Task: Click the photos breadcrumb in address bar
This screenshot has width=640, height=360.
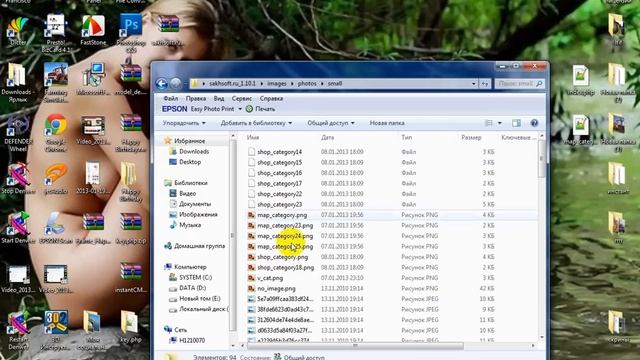Action: click(x=307, y=84)
